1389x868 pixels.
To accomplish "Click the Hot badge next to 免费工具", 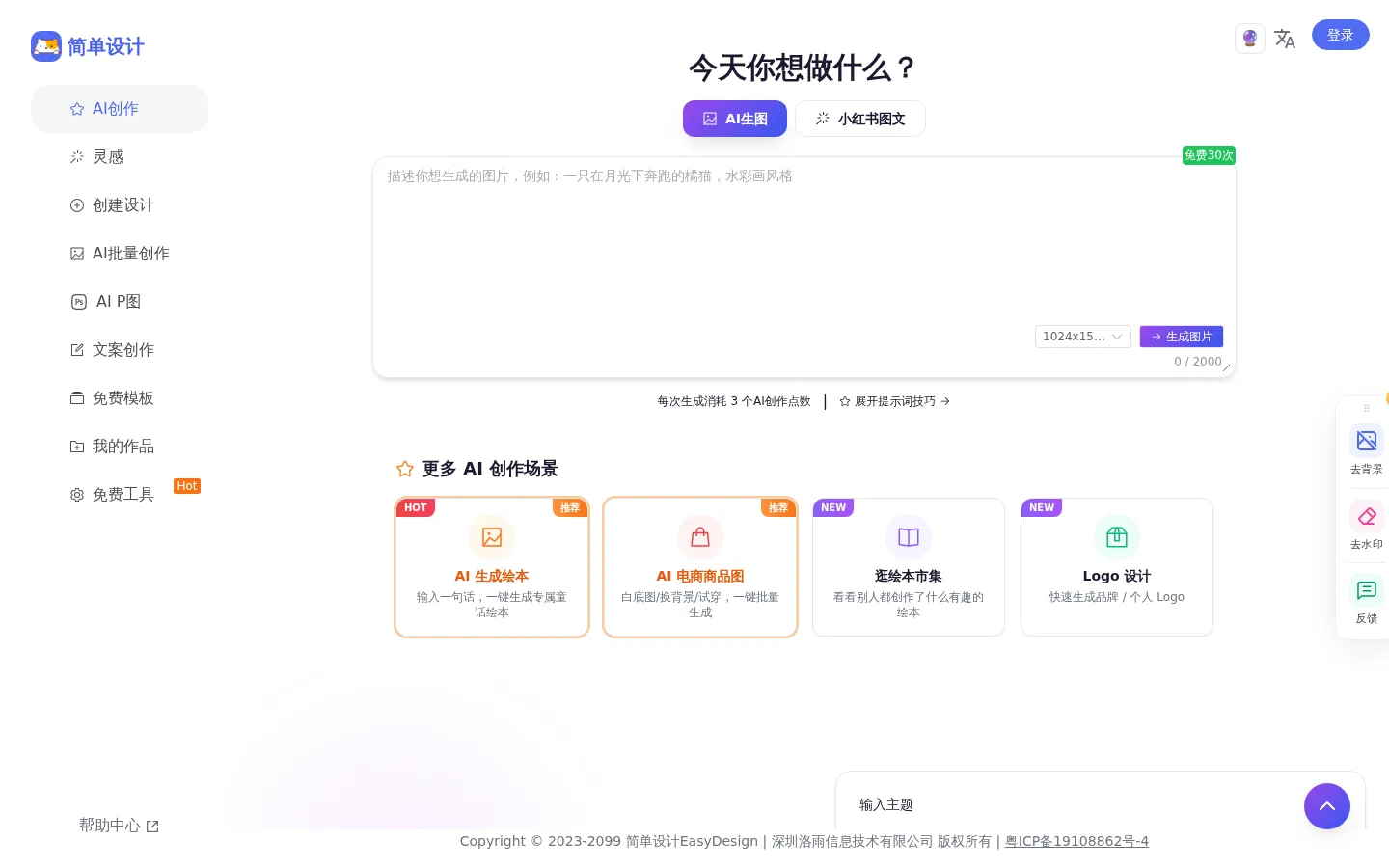I will click(x=187, y=486).
